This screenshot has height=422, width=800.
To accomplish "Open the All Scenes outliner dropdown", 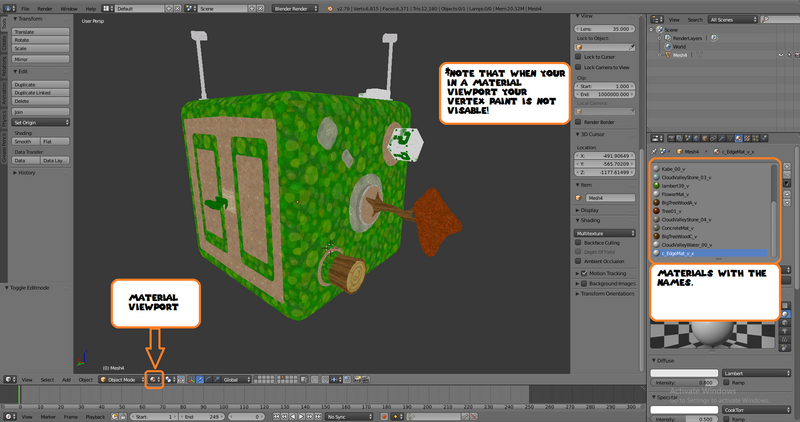I will click(732, 19).
